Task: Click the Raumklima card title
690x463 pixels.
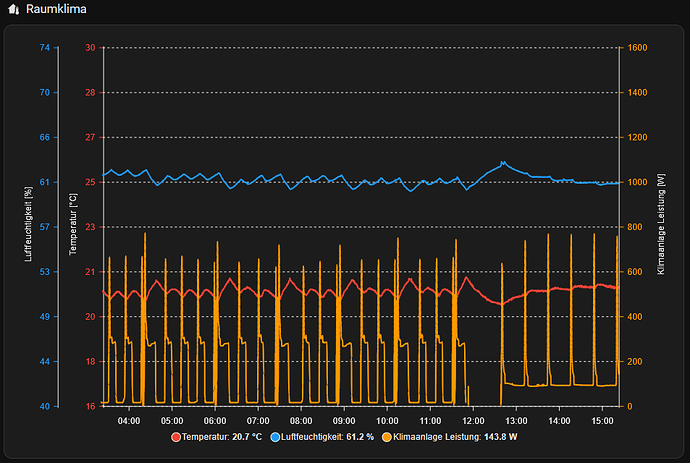Action: [x=56, y=9]
